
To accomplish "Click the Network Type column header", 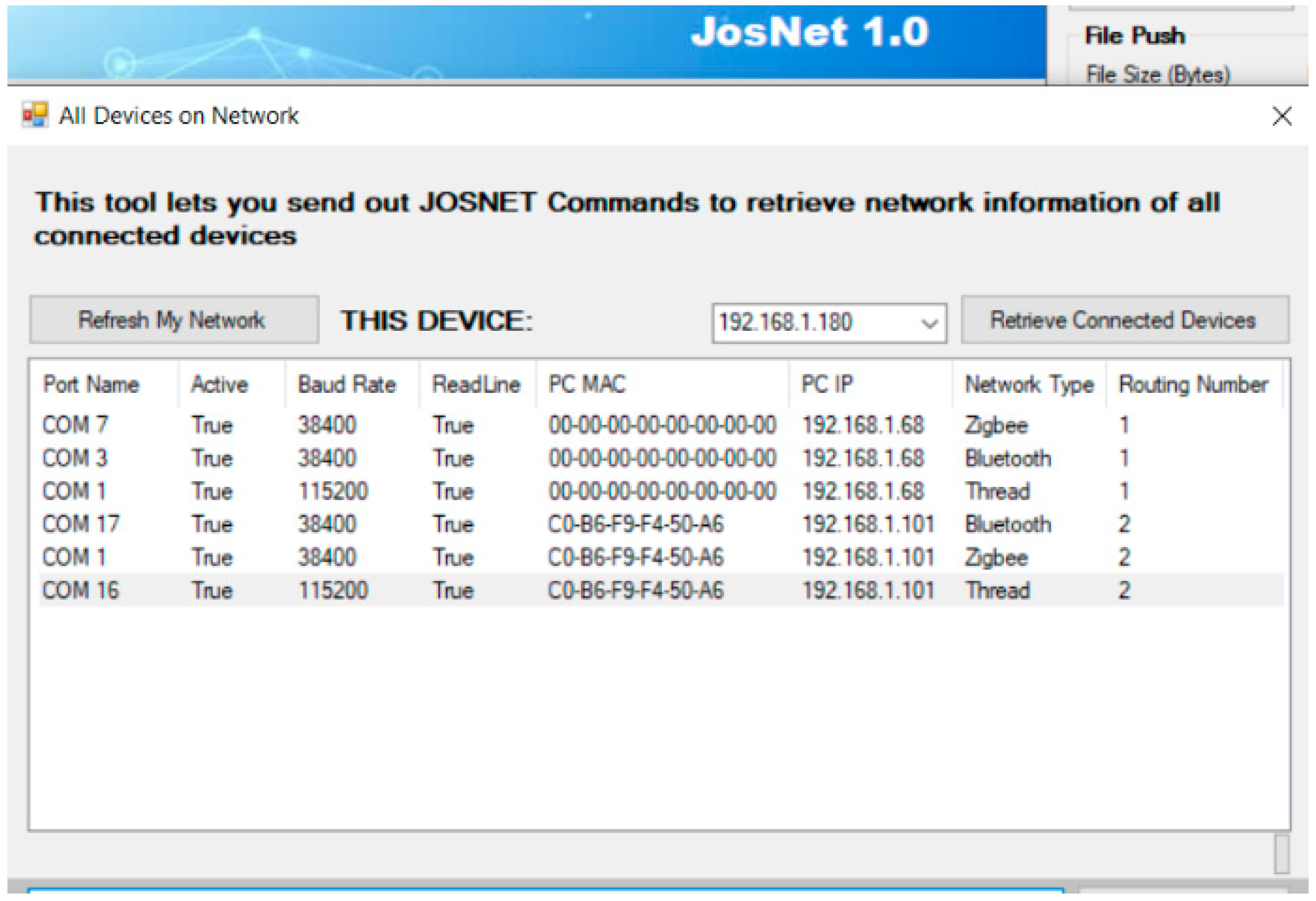I will 1029,385.
